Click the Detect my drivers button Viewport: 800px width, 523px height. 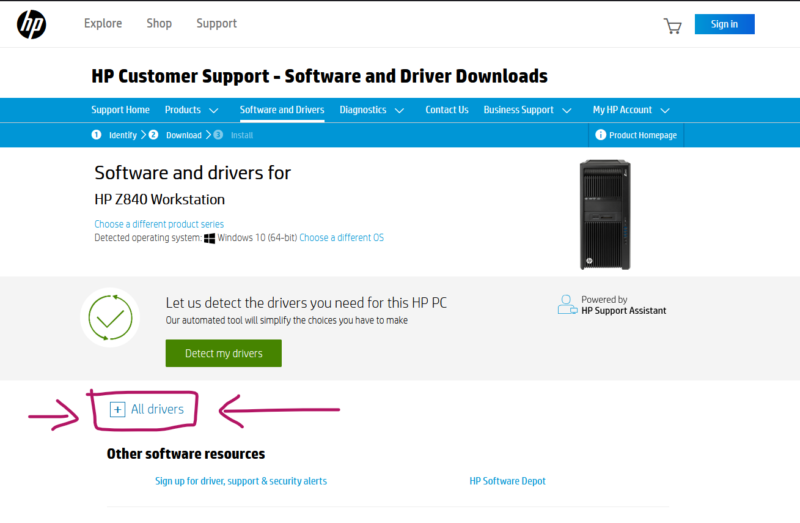(x=223, y=353)
